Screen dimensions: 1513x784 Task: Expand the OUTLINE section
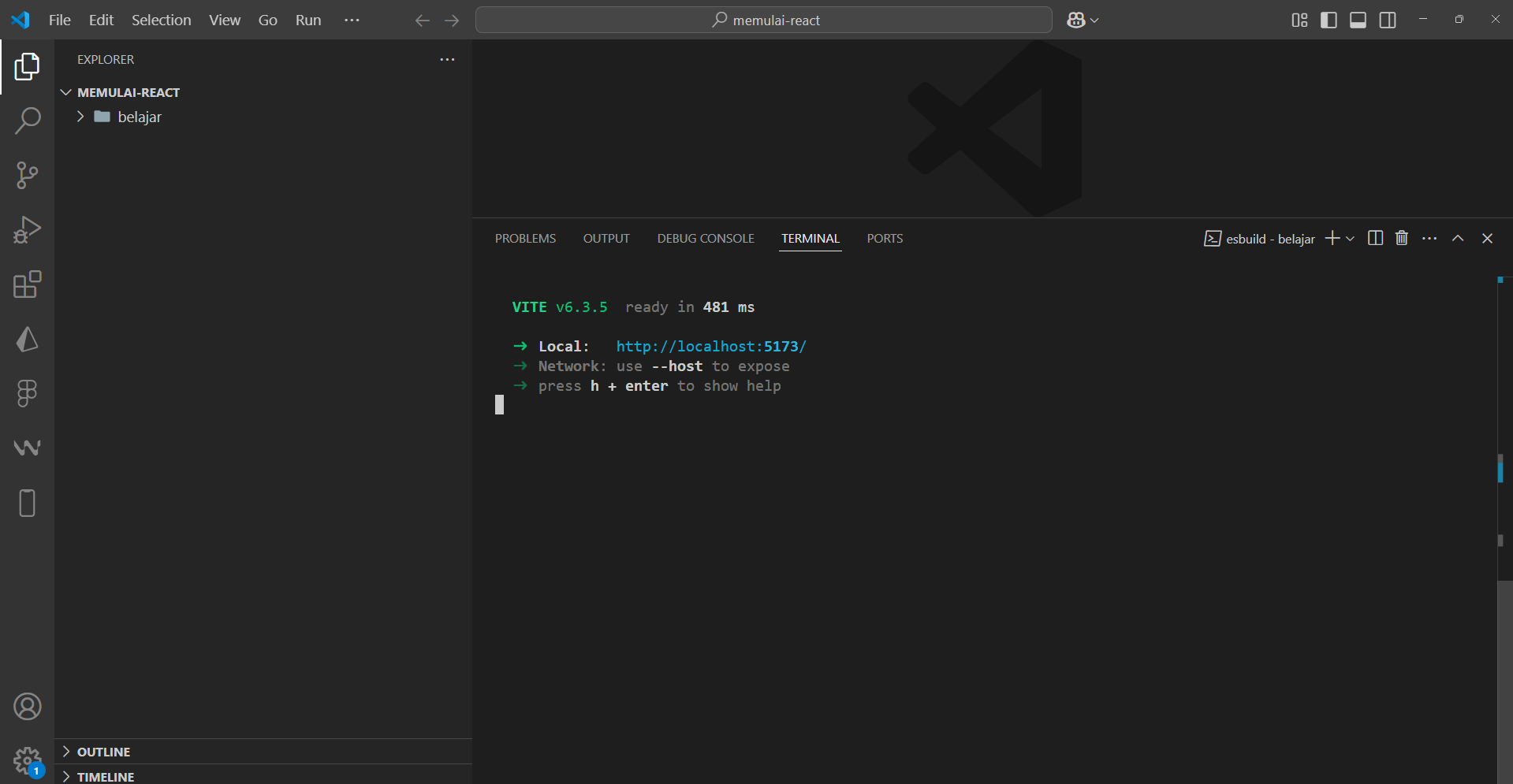[66, 752]
